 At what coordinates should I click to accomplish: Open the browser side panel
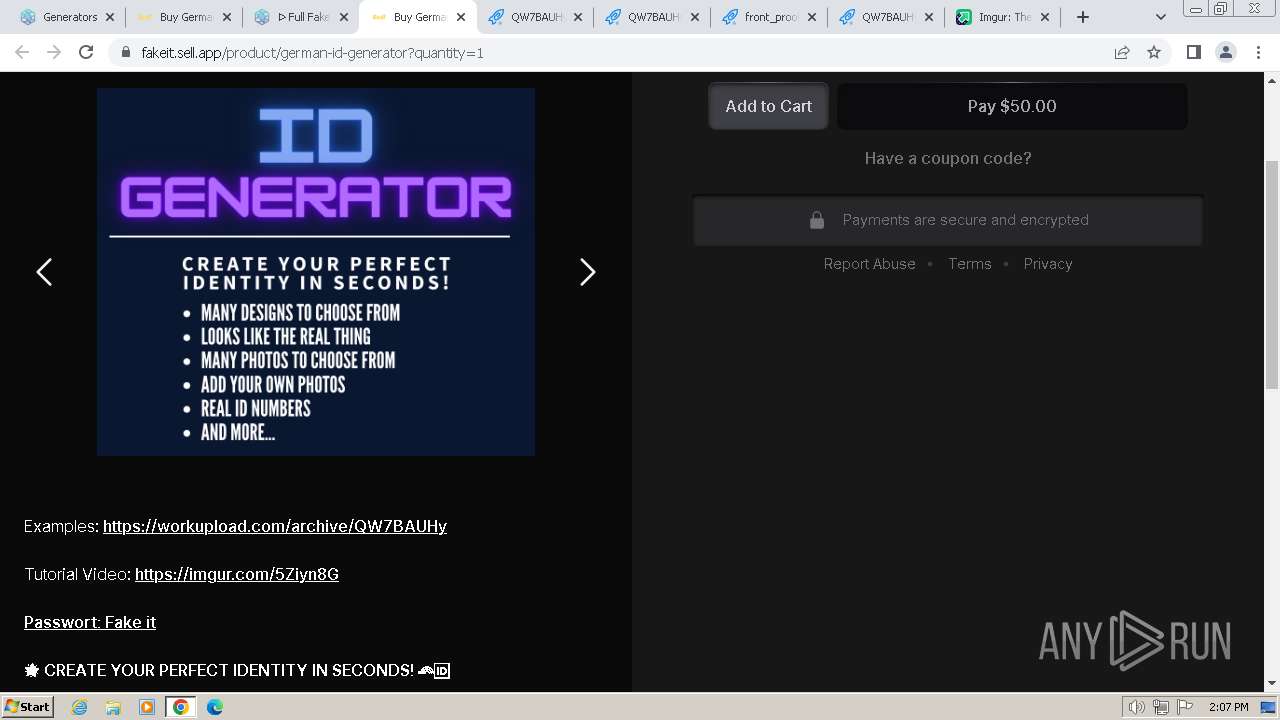coord(1193,52)
